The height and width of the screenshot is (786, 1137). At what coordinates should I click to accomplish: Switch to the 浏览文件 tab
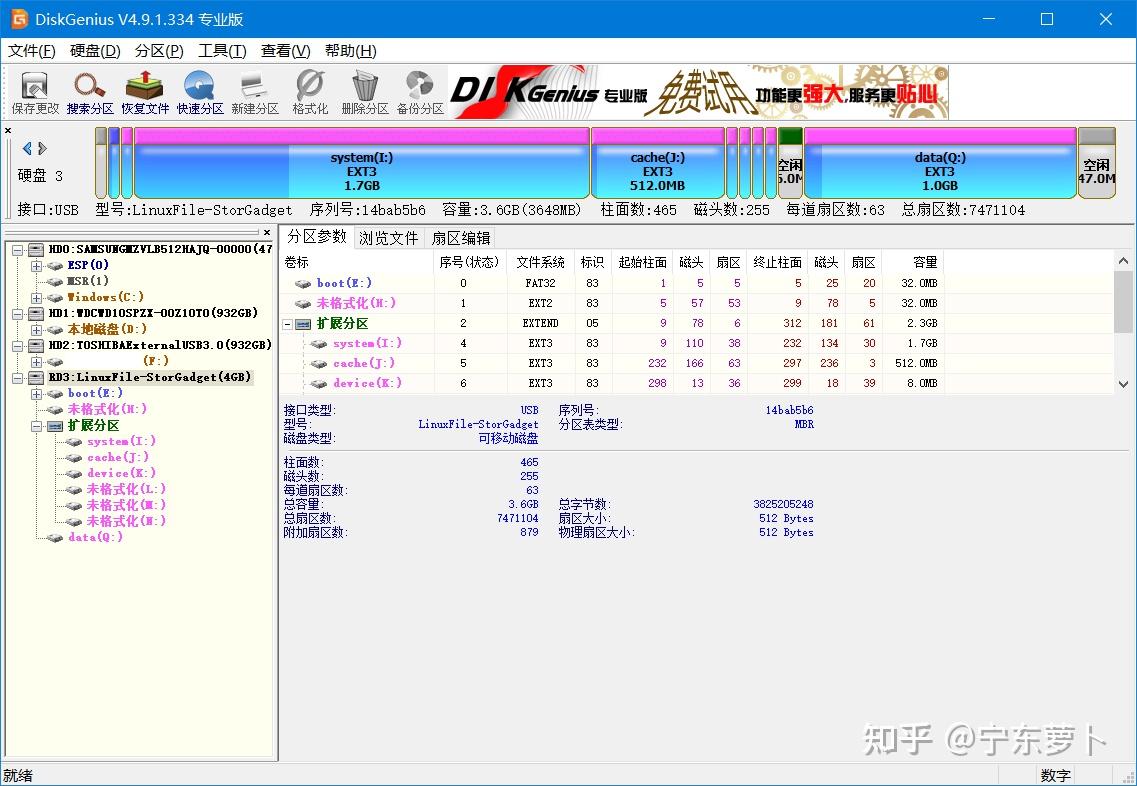coord(389,237)
